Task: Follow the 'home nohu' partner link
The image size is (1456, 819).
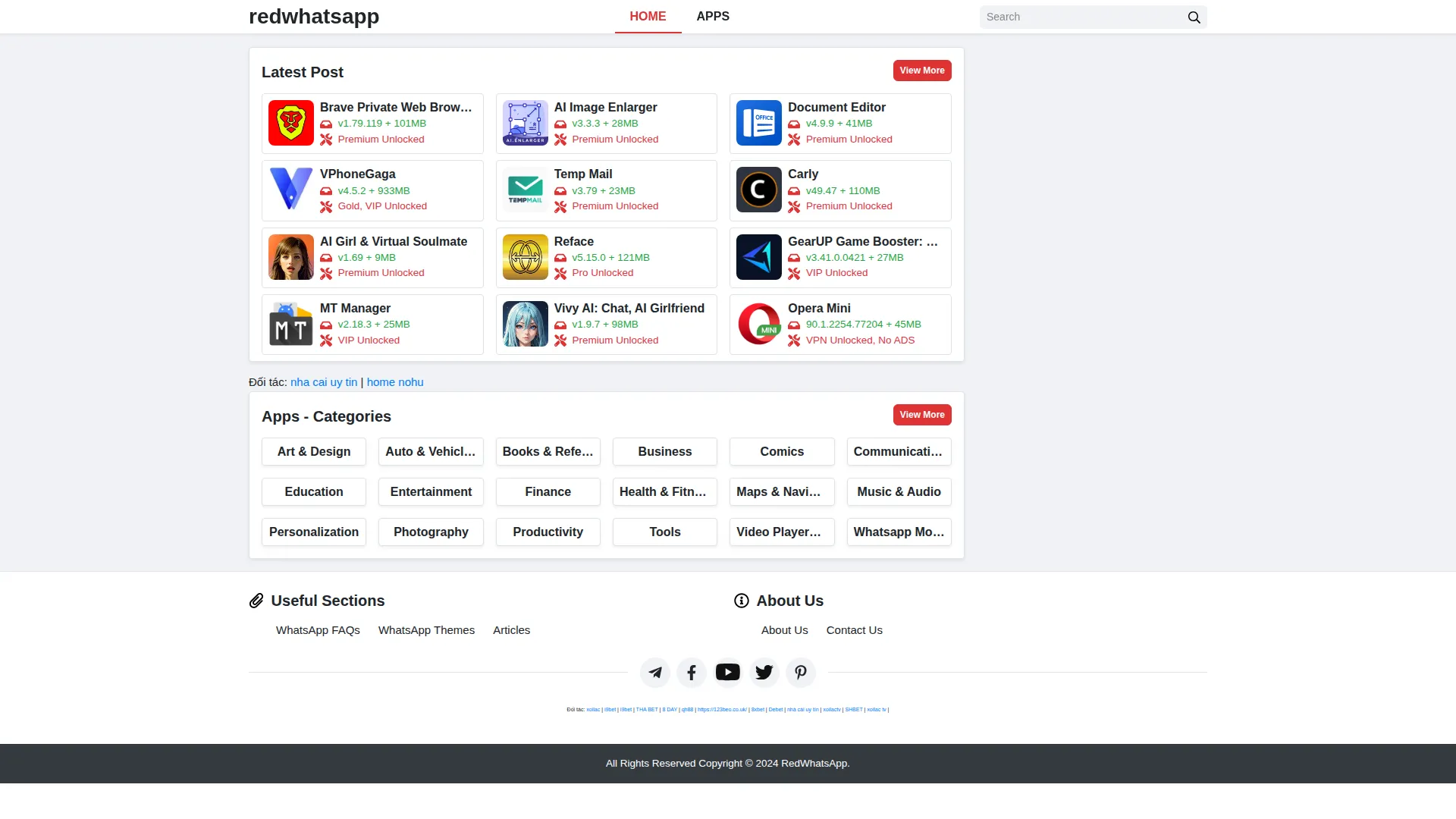Action: pyautogui.click(x=395, y=382)
